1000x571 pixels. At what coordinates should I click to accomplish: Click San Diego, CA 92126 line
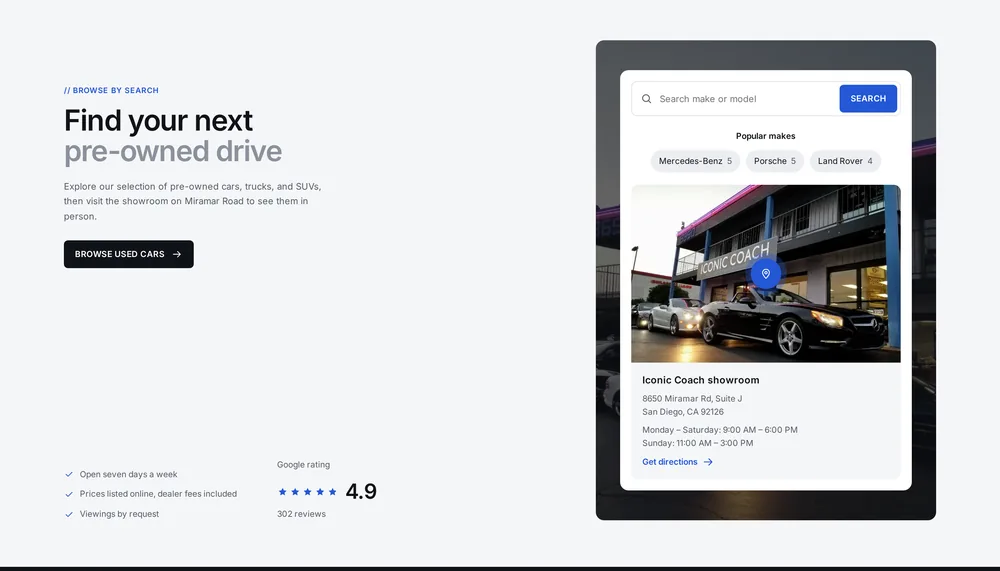(683, 412)
